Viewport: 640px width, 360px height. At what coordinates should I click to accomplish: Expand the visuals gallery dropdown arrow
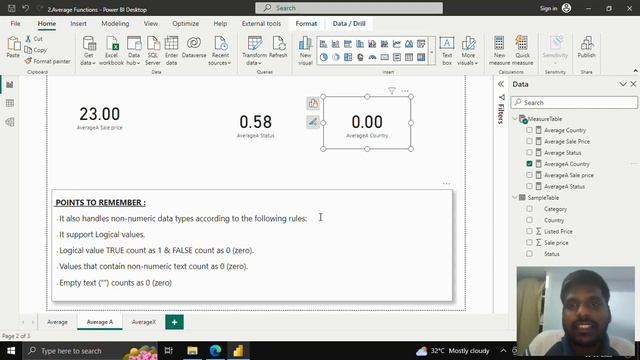point(431,52)
